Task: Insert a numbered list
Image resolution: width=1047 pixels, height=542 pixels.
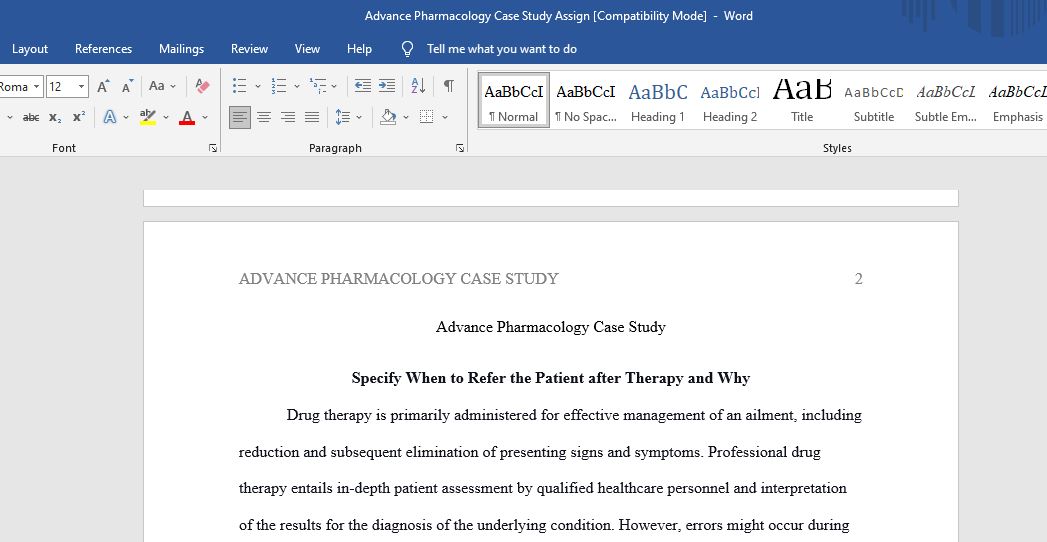Action: point(278,86)
